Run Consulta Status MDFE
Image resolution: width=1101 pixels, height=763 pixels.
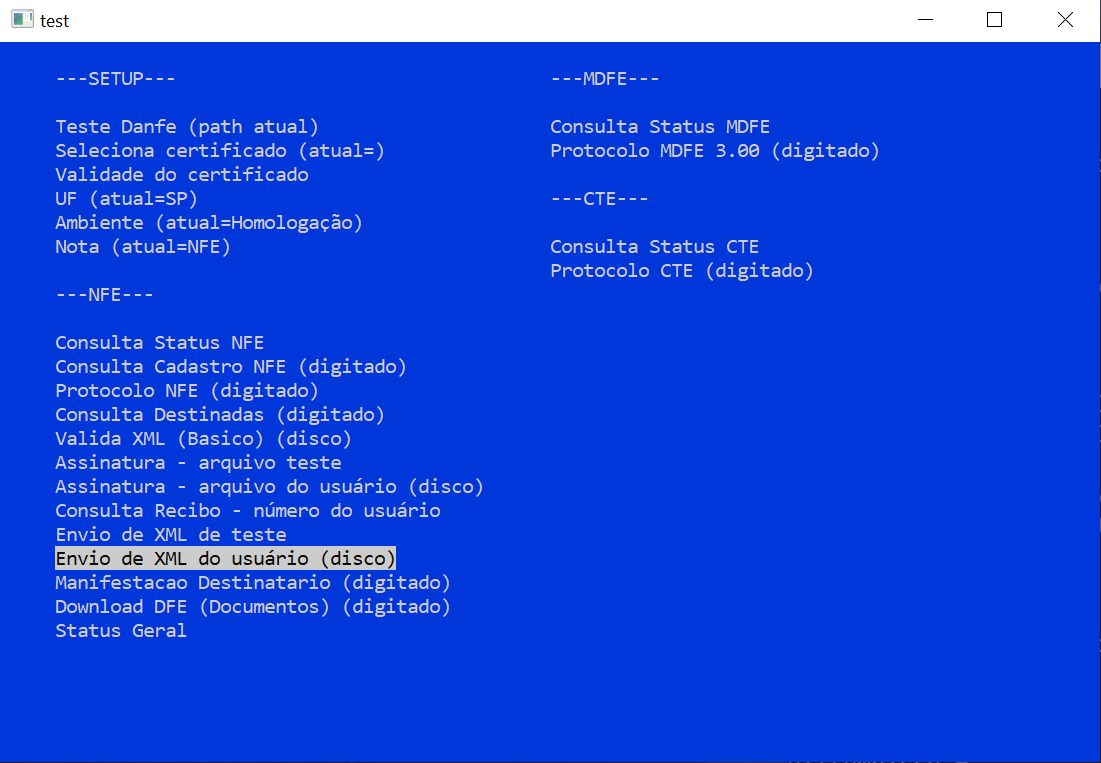click(660, 127)
